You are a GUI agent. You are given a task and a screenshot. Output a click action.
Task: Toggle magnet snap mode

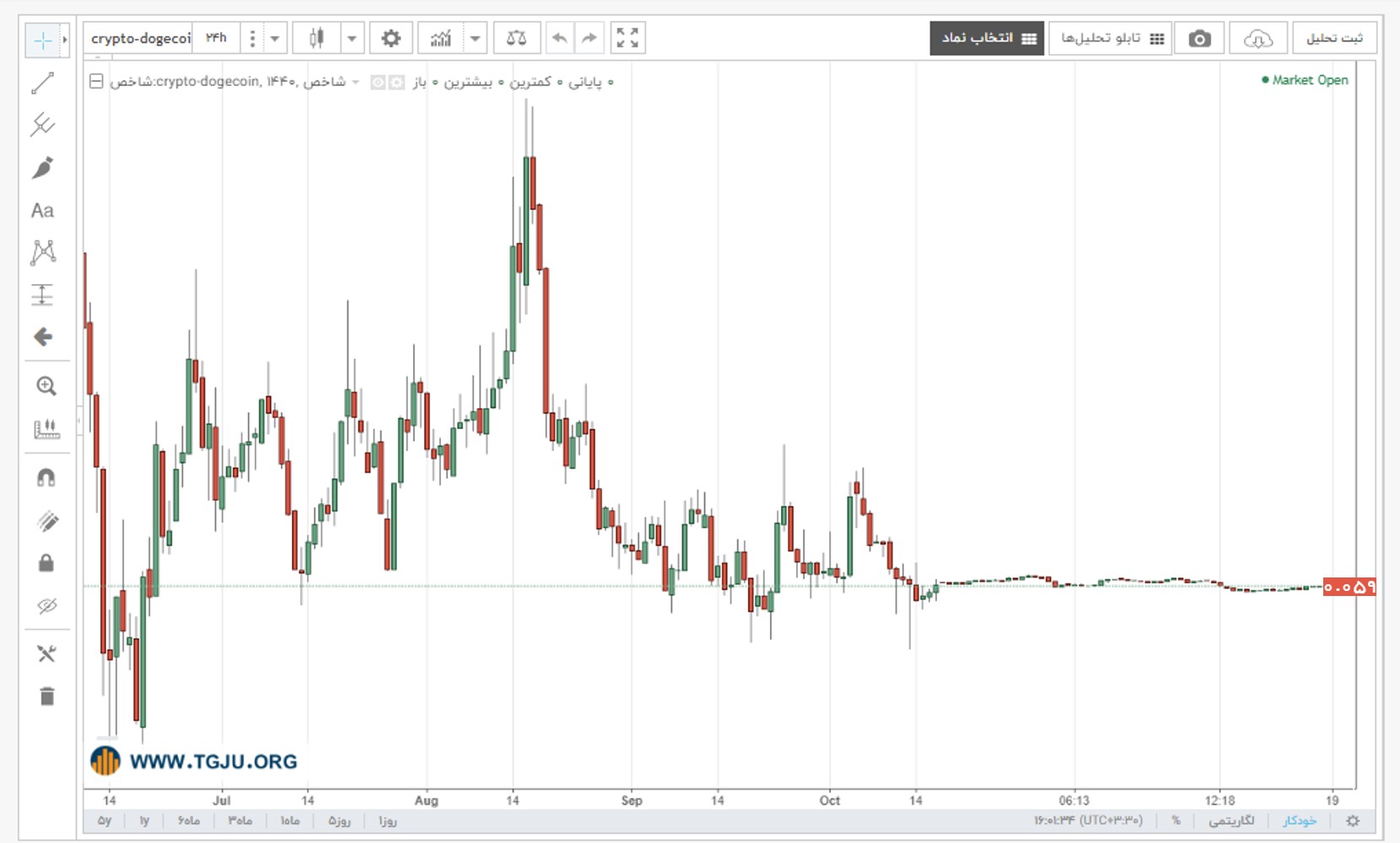click(46, 478)
